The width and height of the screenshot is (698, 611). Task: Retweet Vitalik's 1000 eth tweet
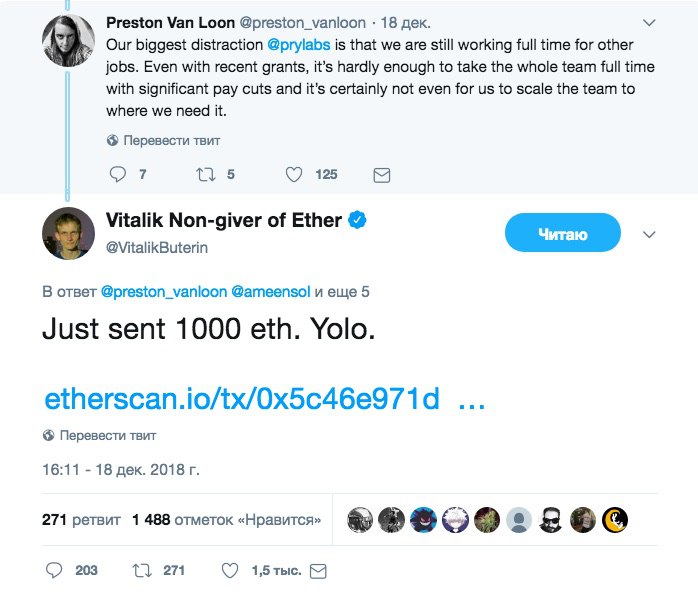click(x=142, y=570)
